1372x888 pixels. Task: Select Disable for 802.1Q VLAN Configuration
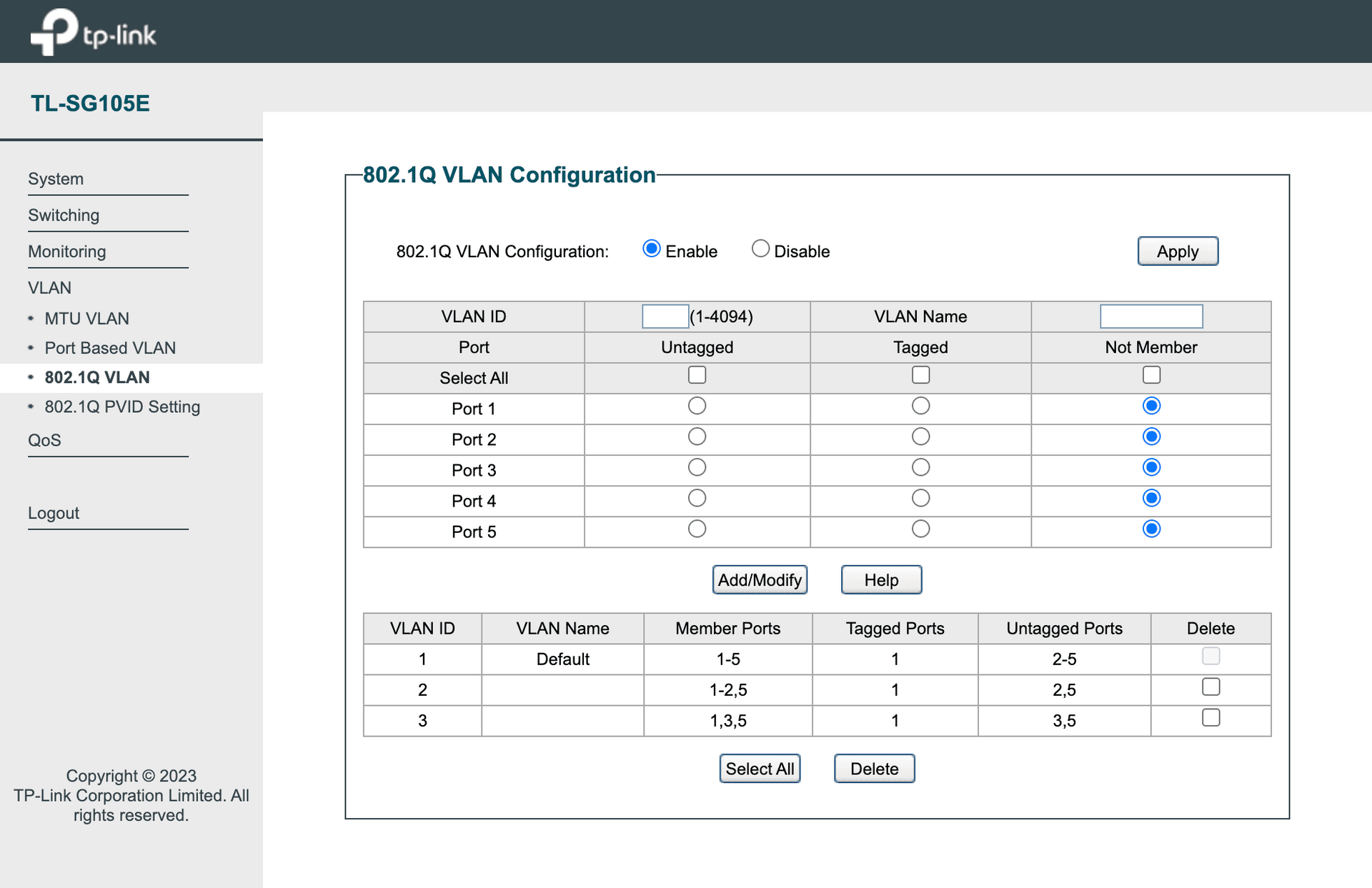760,249
